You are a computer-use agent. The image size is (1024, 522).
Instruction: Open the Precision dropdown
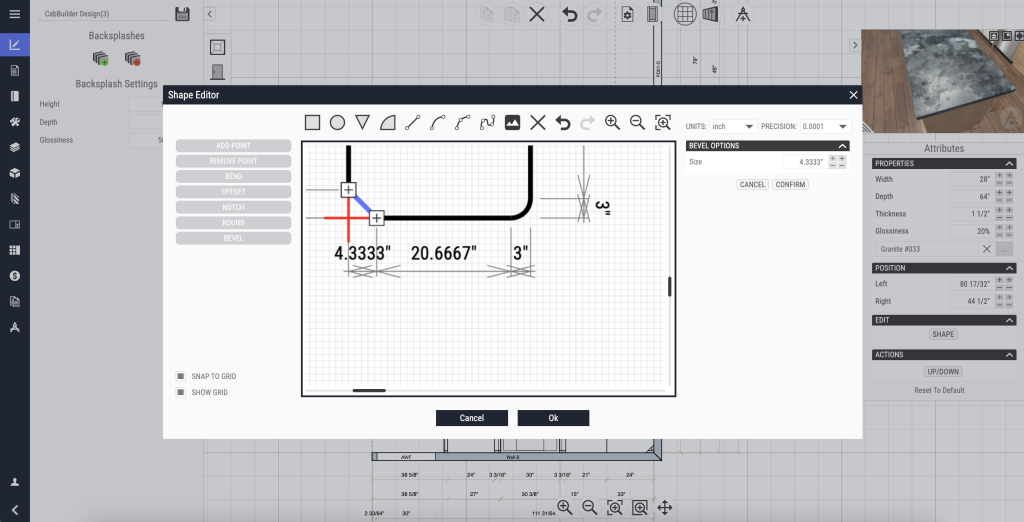point(825,126)
